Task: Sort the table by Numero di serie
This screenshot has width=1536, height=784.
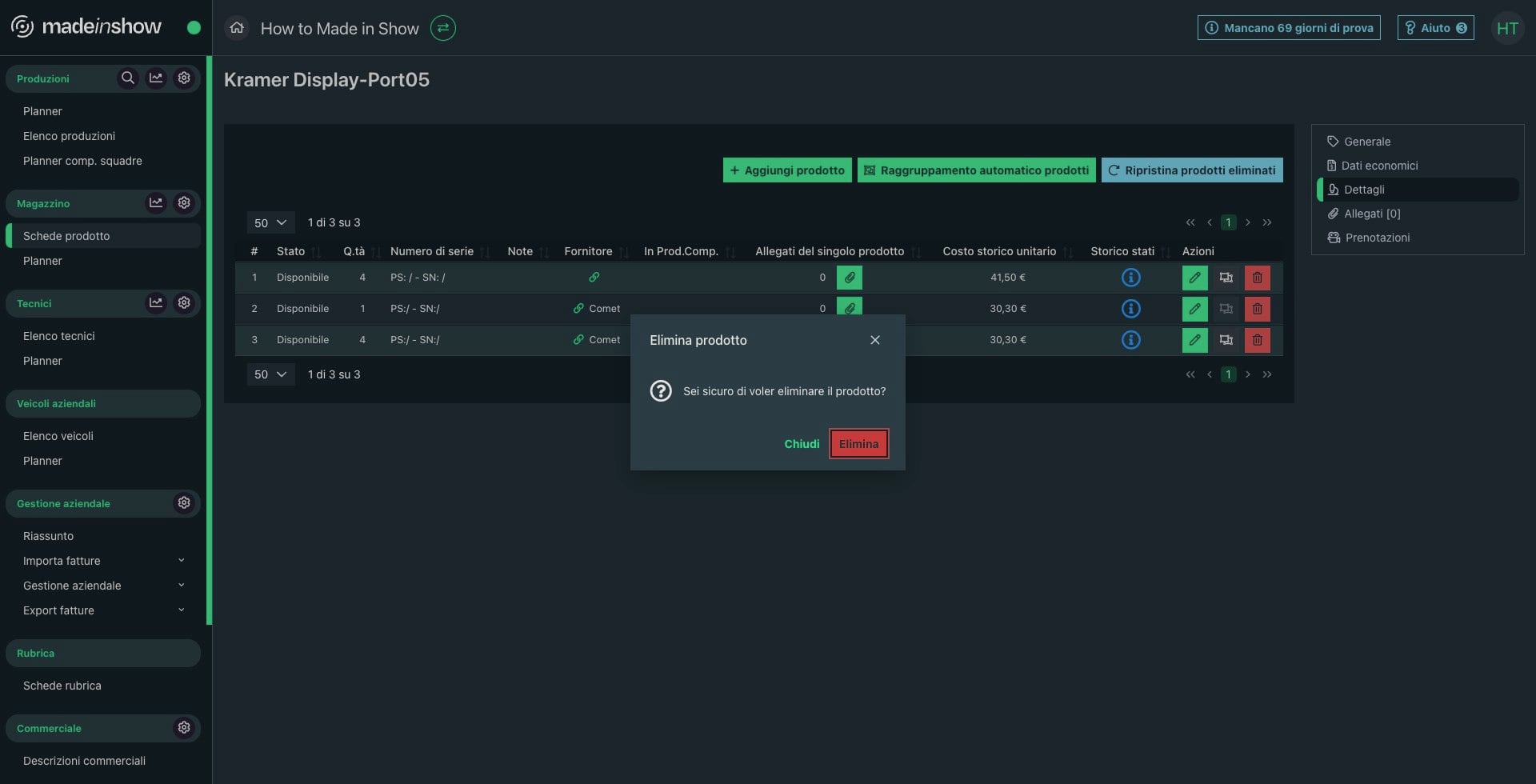Action: click(x=439, y=251)
